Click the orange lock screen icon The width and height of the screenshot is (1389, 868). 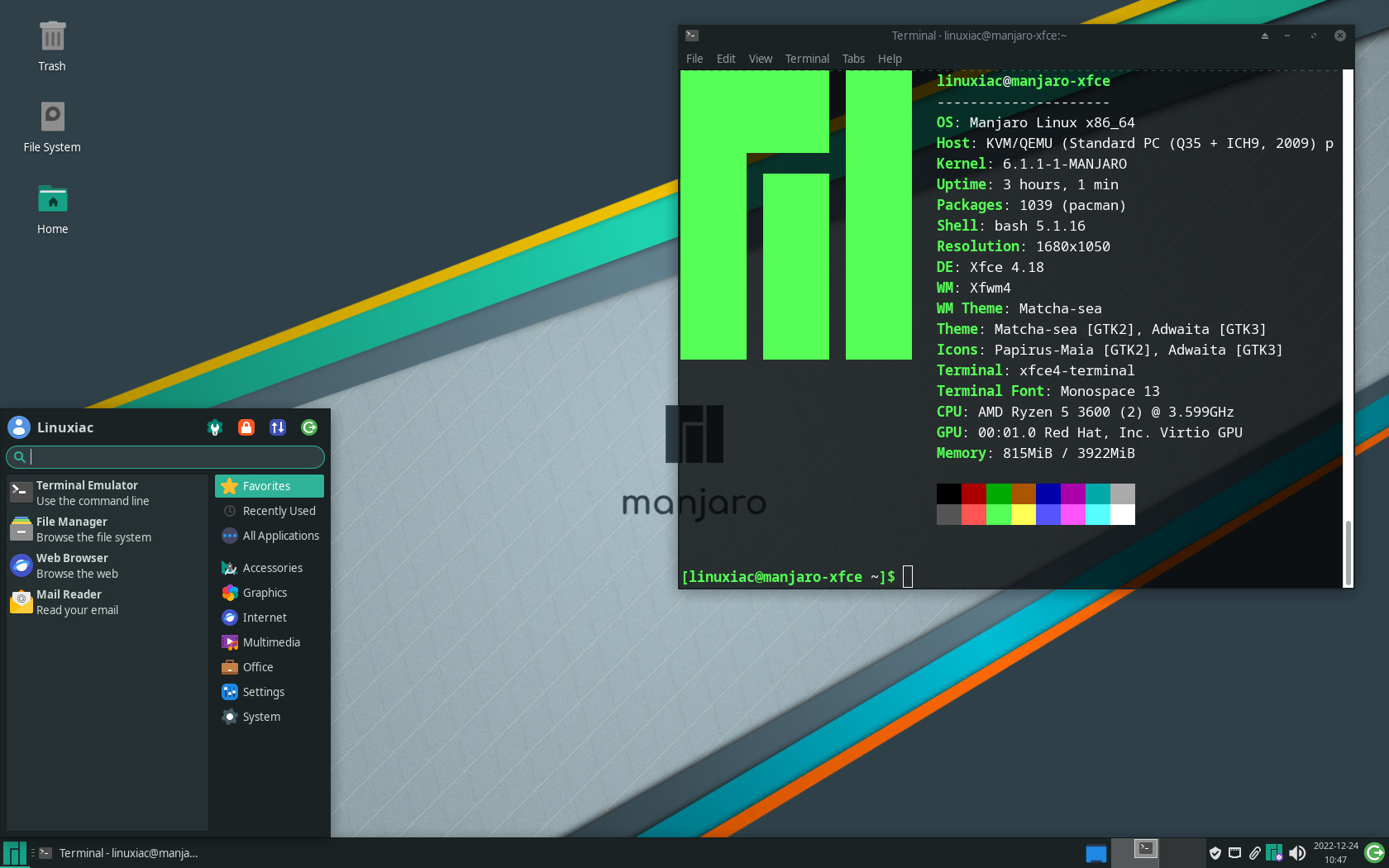click(x=246, y=427)
